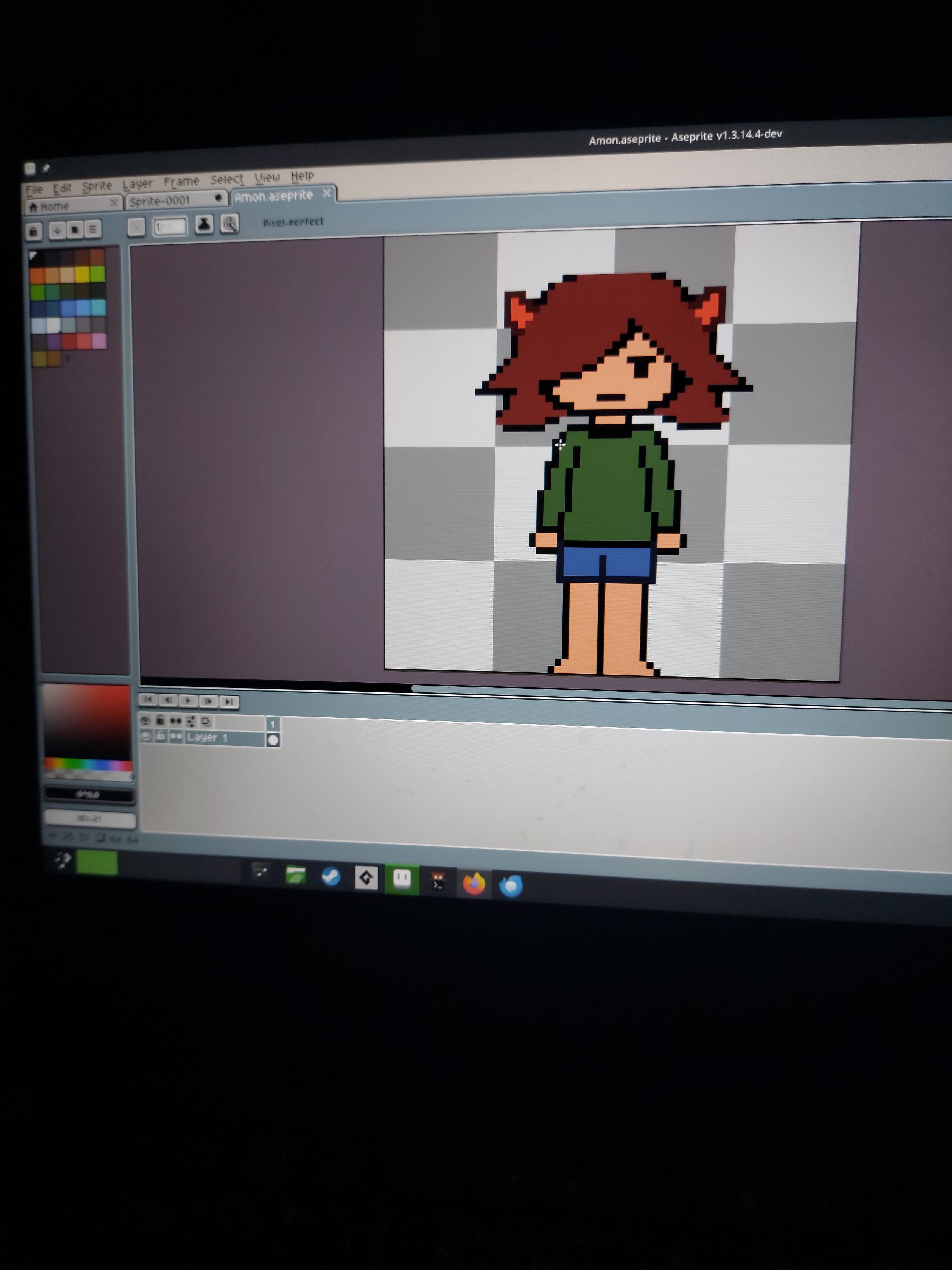952x1270 pixels.
Task: Open the View menu
Action: tap(267, 177)
